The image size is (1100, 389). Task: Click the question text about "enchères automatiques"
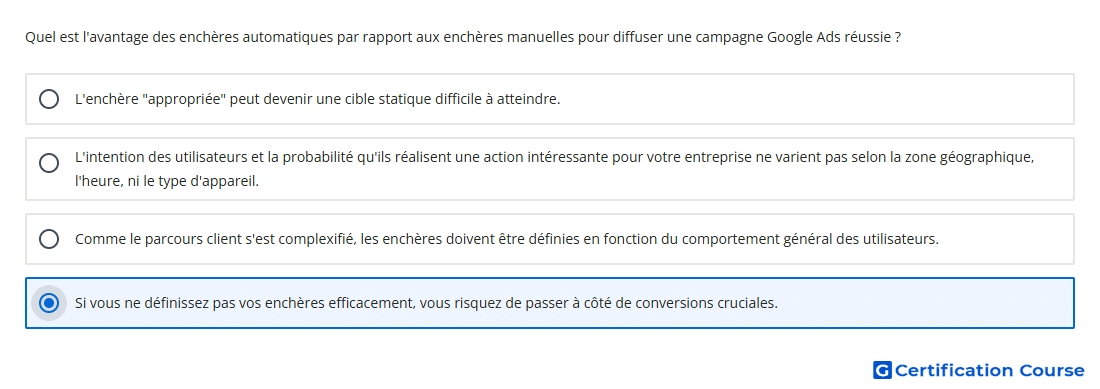[463, 37]
